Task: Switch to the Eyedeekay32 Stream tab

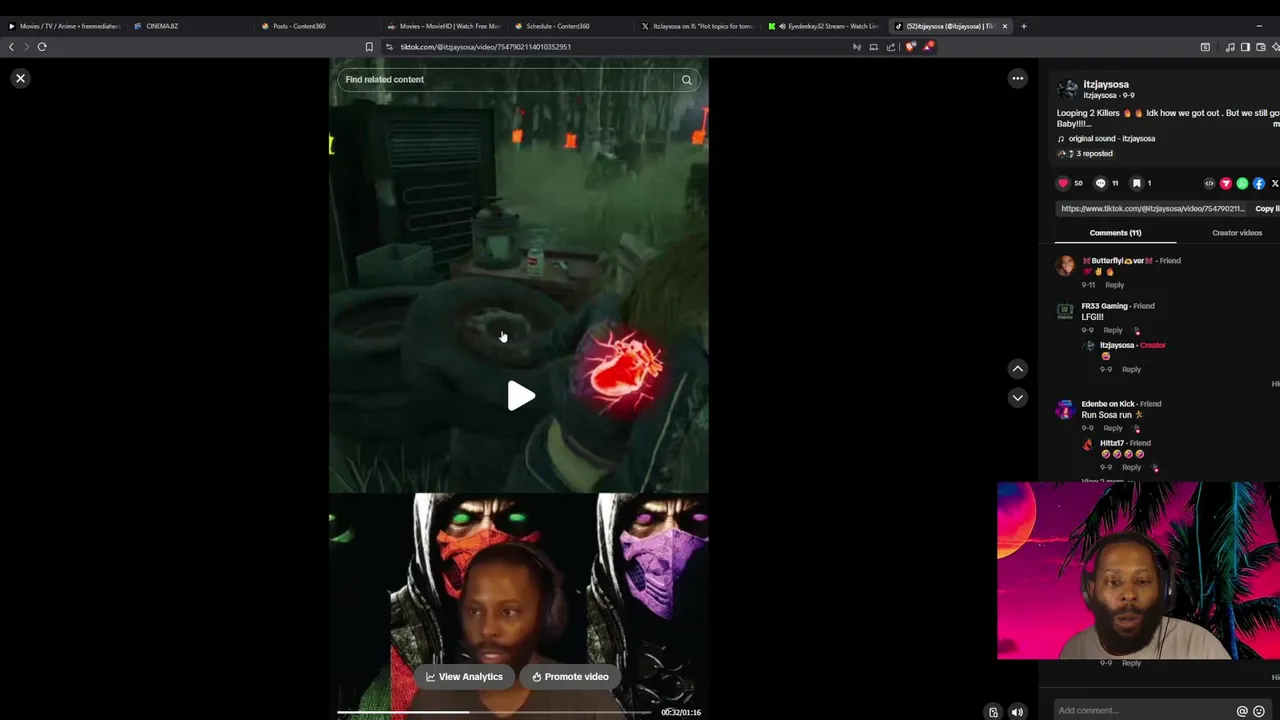Action: [x=823, y=26]
